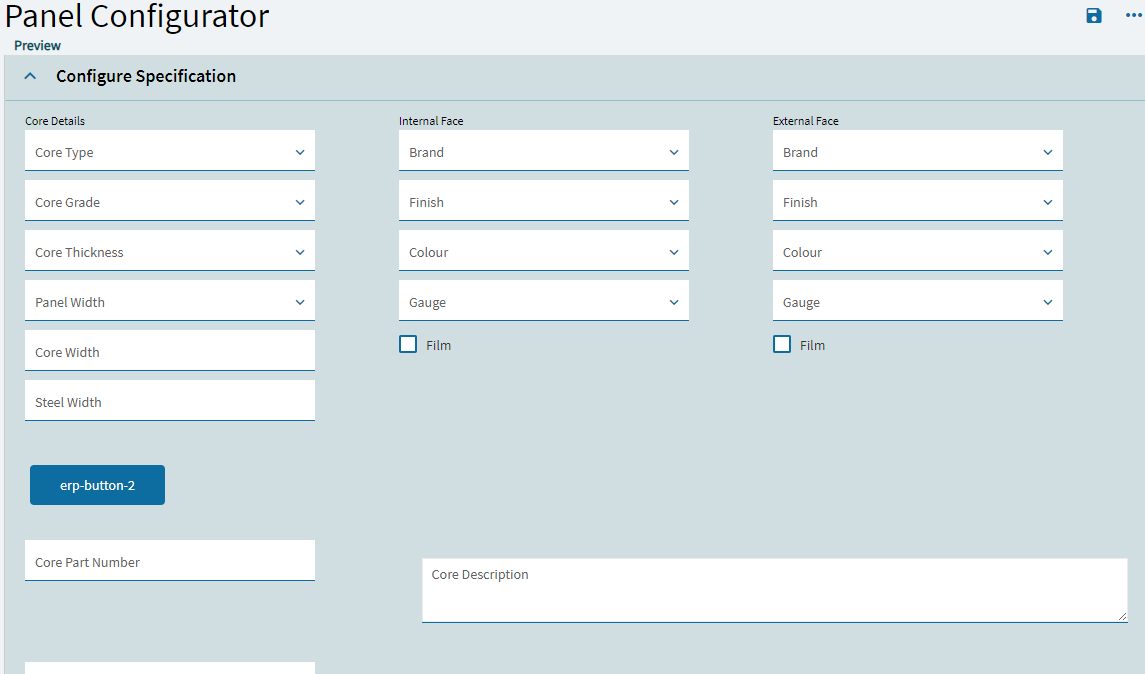Viewport: 1145px width, 674px height.
Task: Open the Core Thickness dropdown
Action: coord(169,251)
